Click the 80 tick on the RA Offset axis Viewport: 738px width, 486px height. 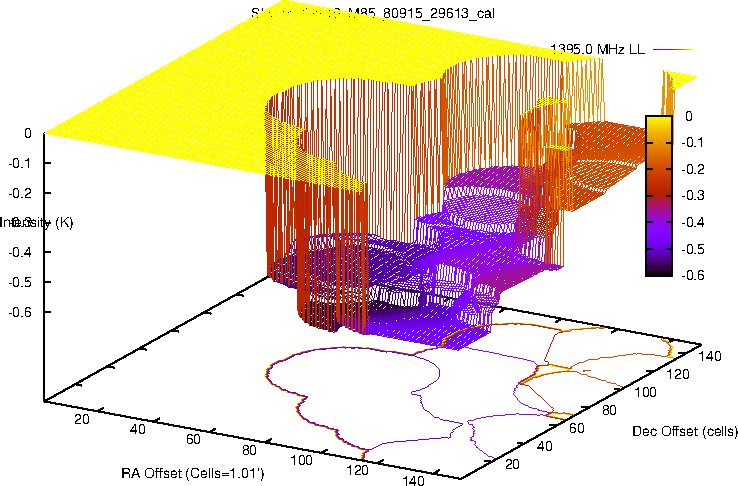(249, 450)
